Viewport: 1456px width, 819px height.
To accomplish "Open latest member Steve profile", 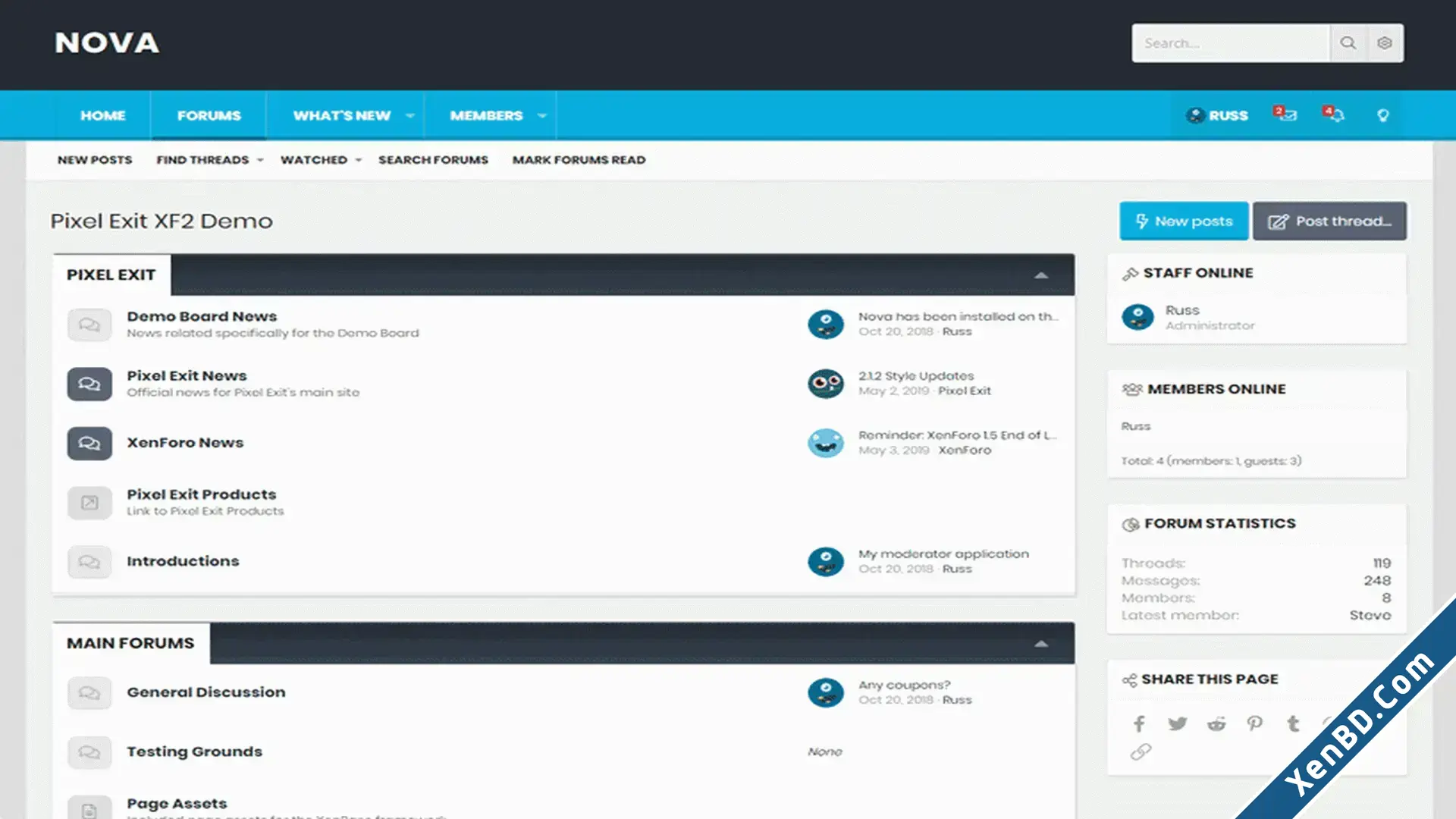I will (x=1370, y=615).
